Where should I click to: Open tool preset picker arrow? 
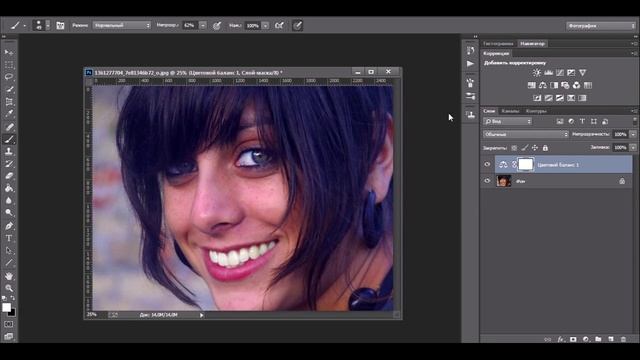pos(24,26)
